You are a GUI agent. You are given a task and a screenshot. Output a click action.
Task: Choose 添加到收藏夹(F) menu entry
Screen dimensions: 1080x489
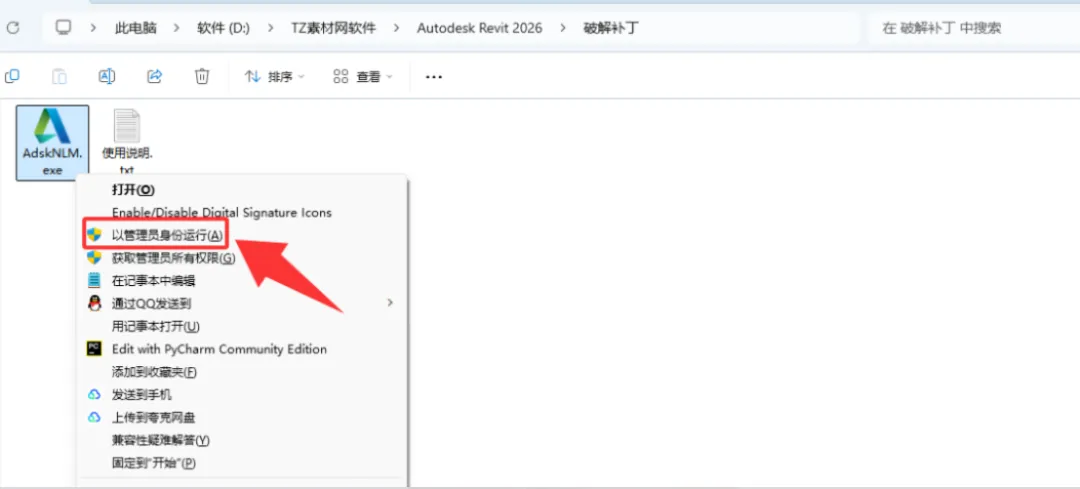(154, 372)
